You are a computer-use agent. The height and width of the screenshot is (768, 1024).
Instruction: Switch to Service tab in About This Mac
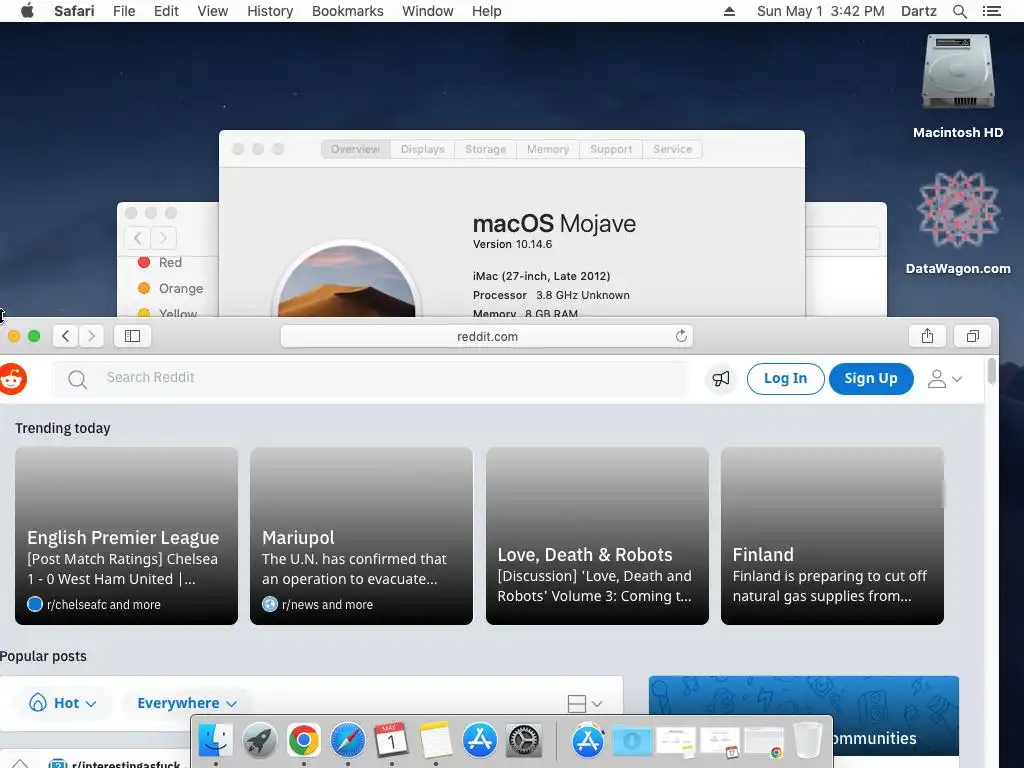coord(672,149)
